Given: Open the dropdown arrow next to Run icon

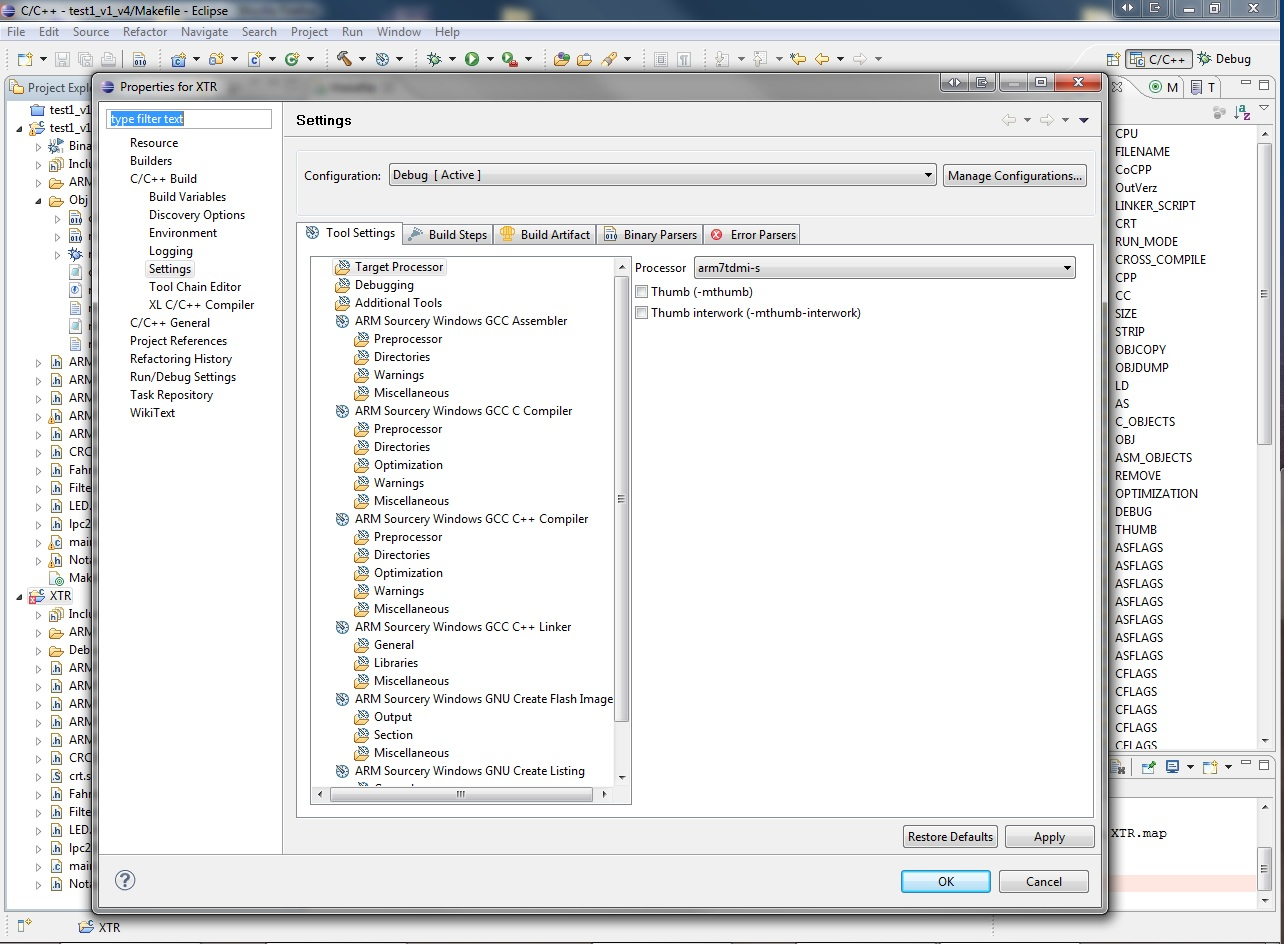Looking at the screenshot, I should click(488, 59).
